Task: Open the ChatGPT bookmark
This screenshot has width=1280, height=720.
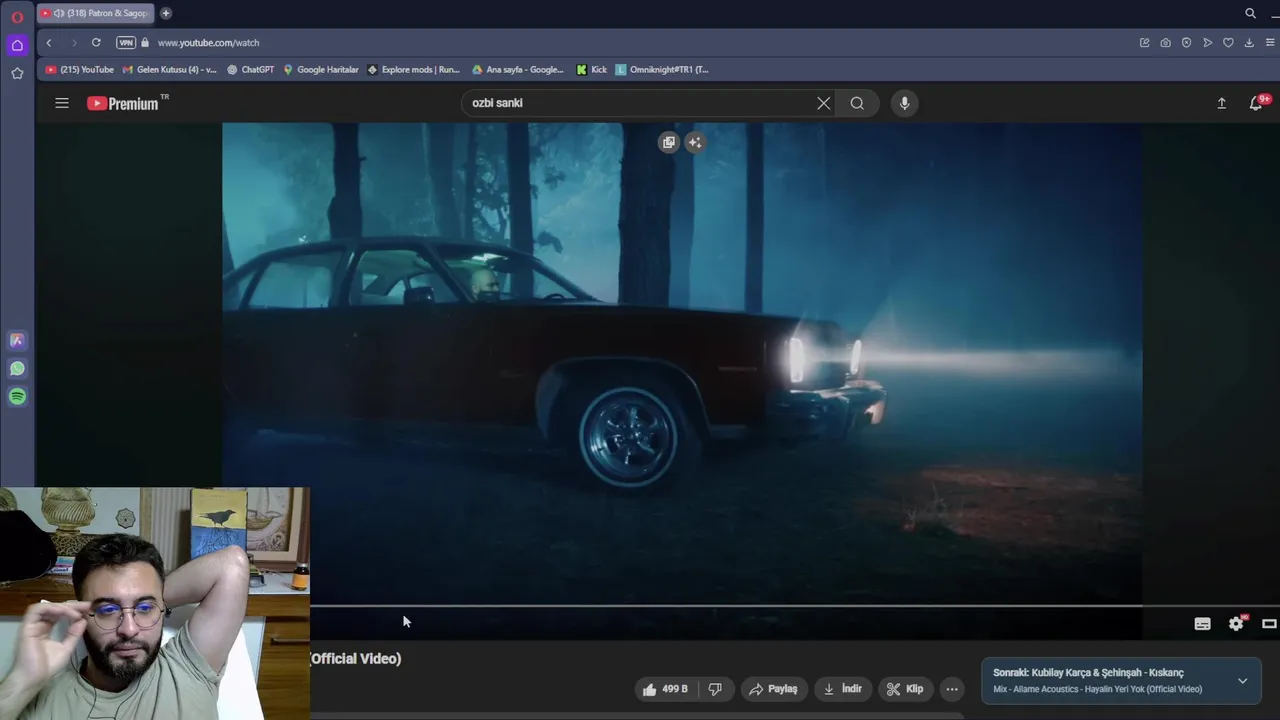Action: (x=250, y=70)
